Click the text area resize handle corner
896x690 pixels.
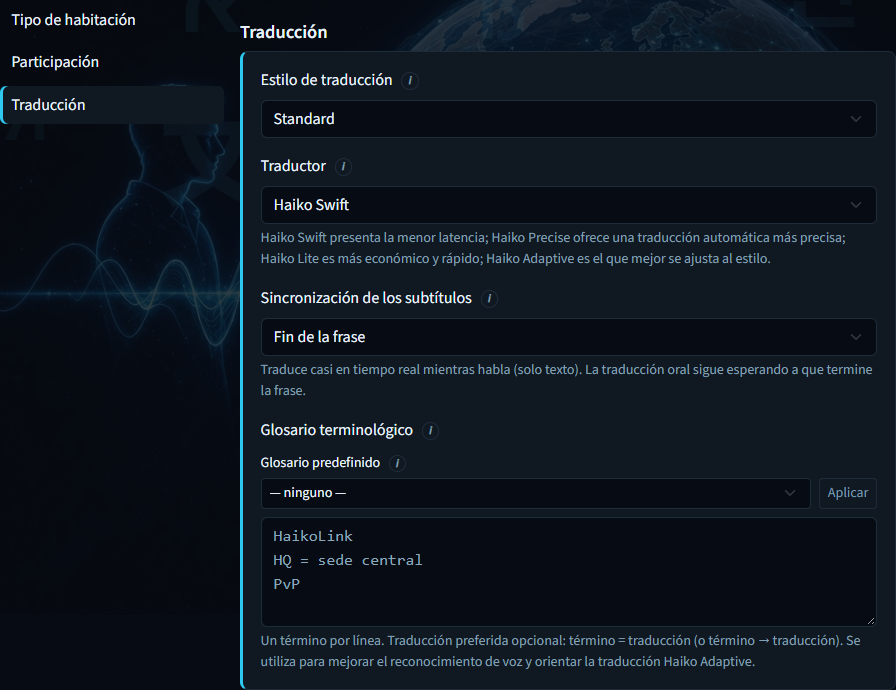click(x=870, y=620)
